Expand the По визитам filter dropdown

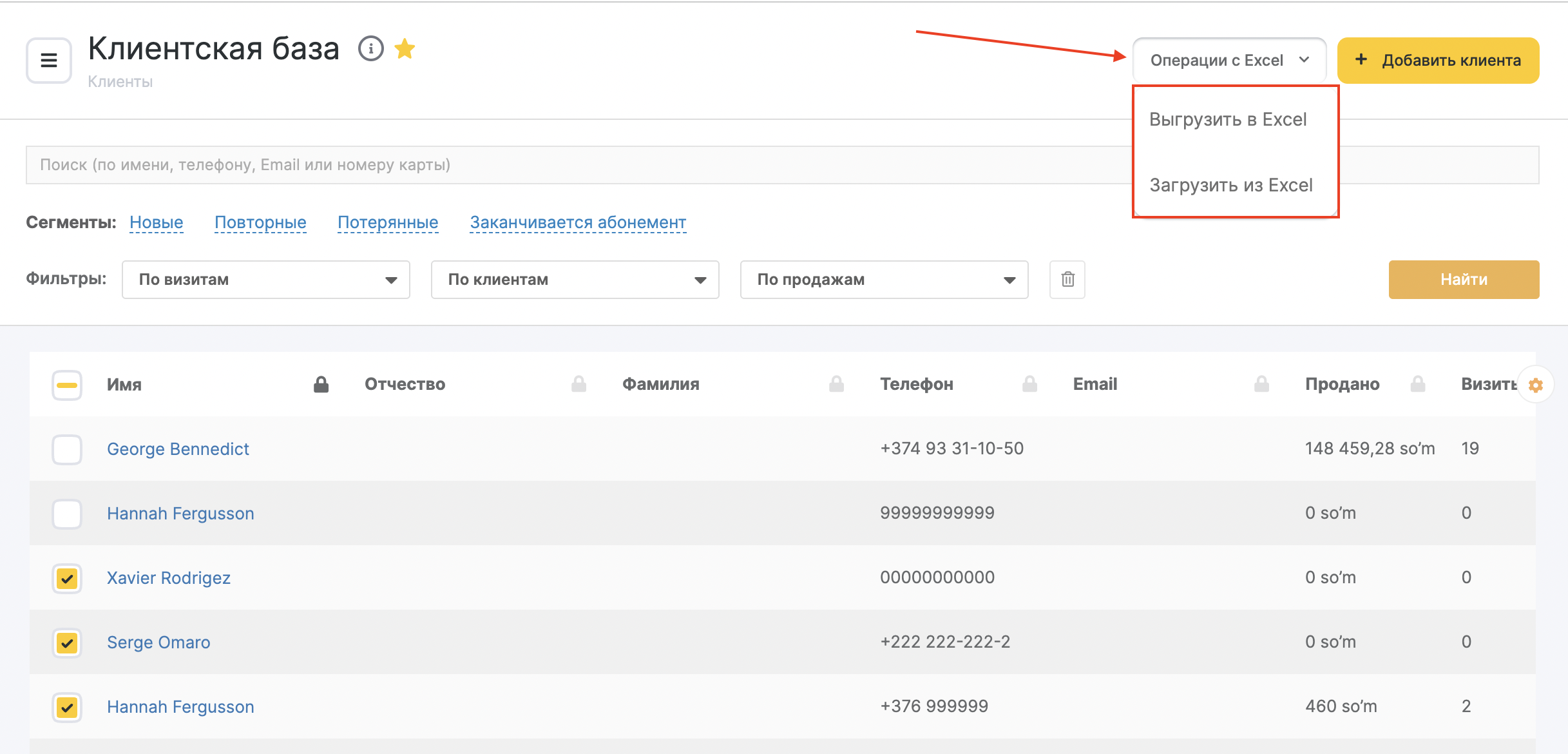click(265, 280)
